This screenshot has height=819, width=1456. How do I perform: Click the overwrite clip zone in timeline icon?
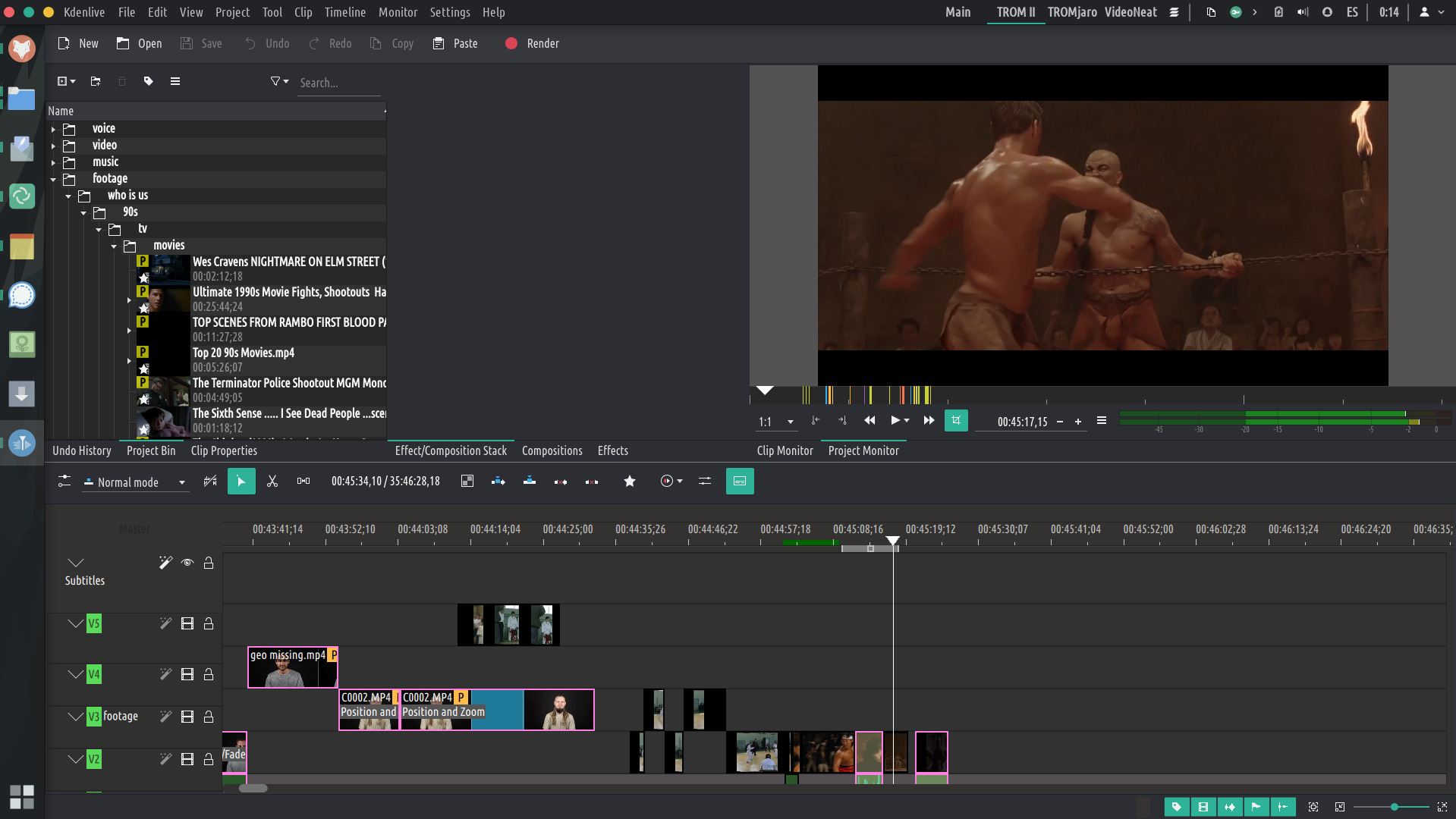click(x=530, y=482)
